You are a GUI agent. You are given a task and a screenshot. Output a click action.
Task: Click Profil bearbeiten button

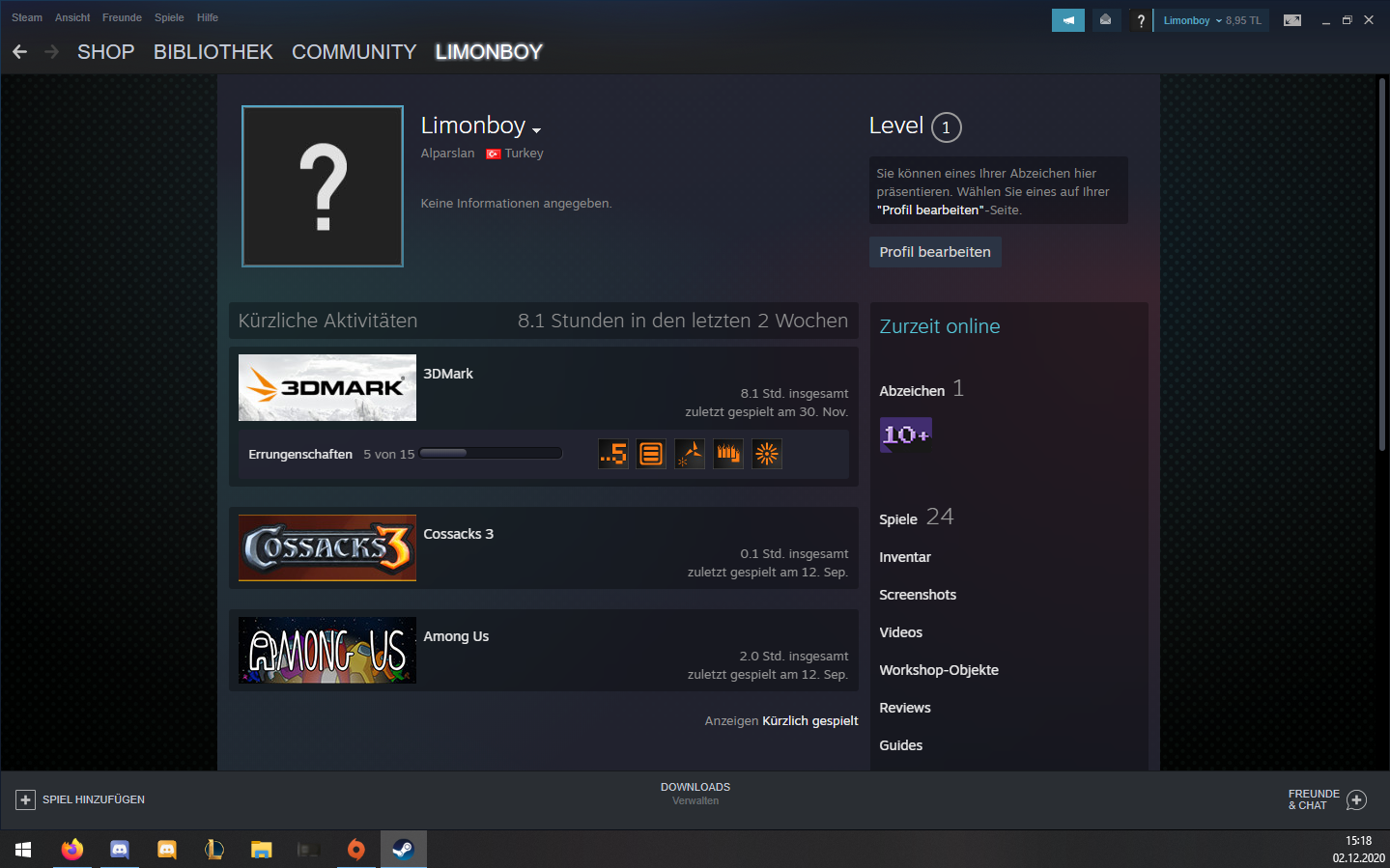click(x=935, y=252)
